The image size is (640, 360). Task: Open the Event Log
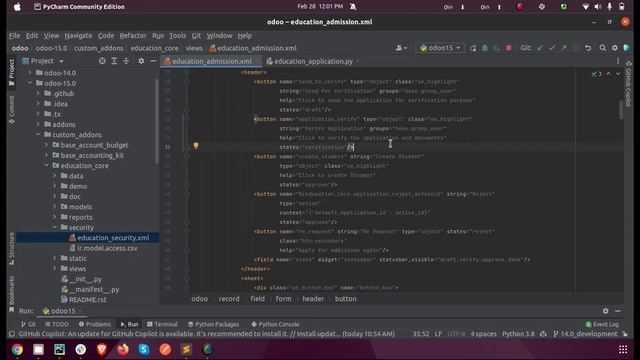602,324
